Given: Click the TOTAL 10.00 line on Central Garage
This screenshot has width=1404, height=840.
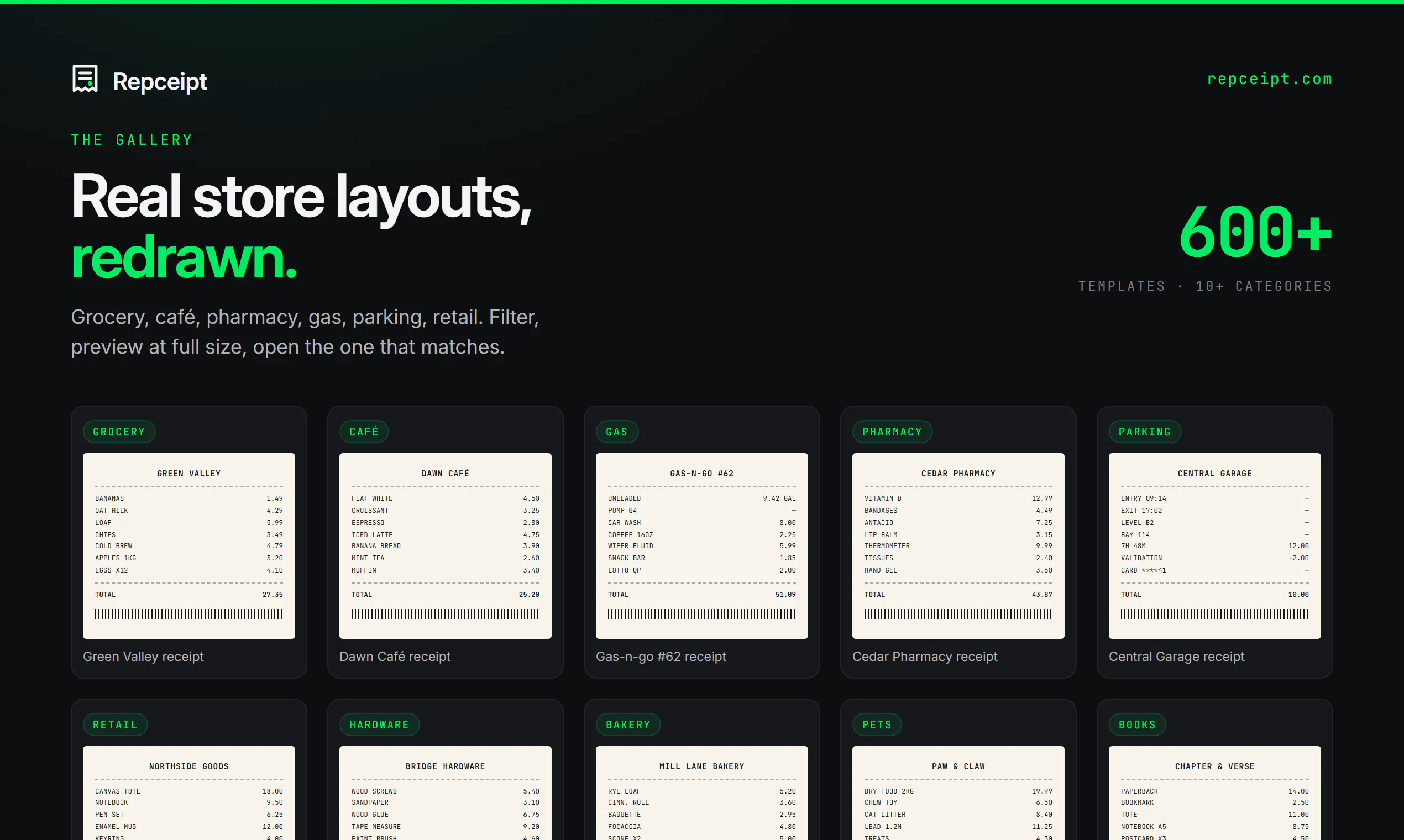Looking at the screenshot, I should [1215, 594].
